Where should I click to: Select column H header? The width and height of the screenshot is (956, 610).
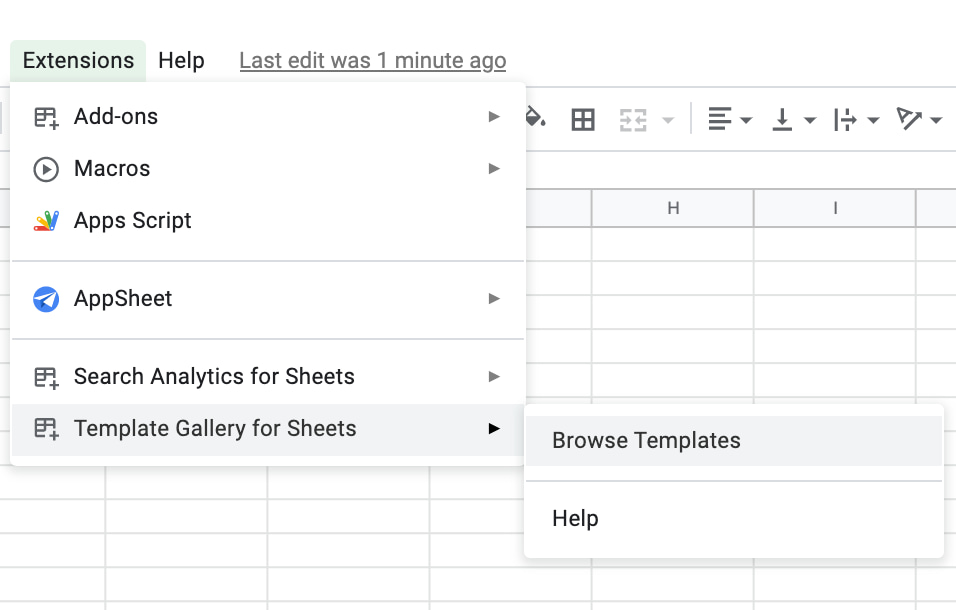tap(672, 208)
